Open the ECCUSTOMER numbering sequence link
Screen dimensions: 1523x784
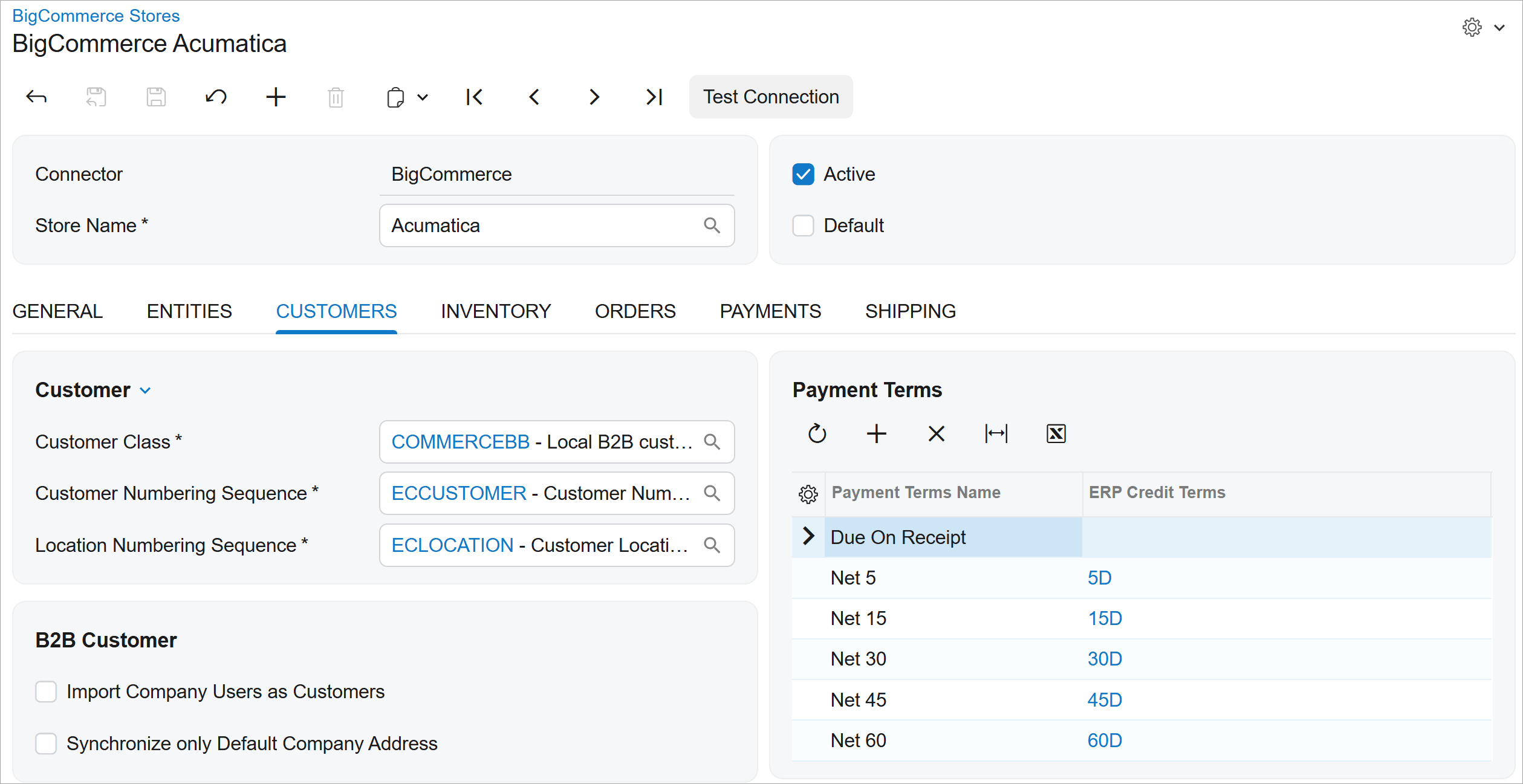[x=459, y=493]
